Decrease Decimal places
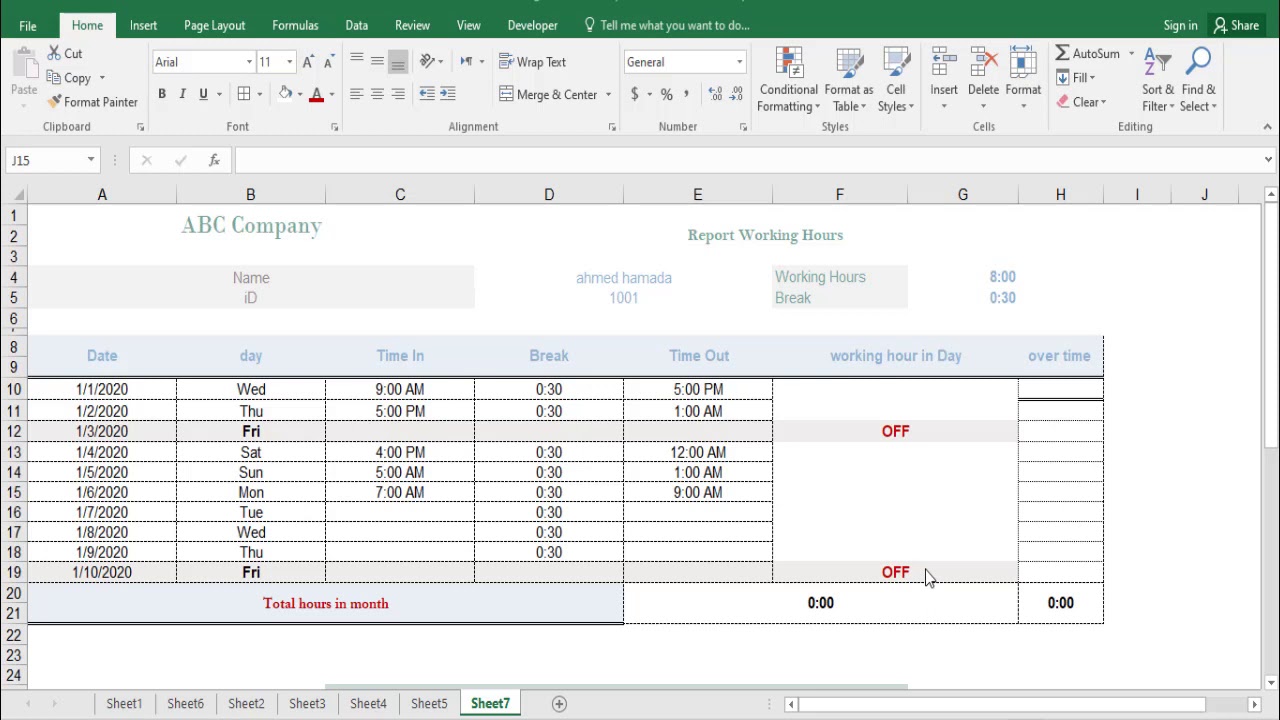Screen dimensions: 1280x720 coord(737,94)
